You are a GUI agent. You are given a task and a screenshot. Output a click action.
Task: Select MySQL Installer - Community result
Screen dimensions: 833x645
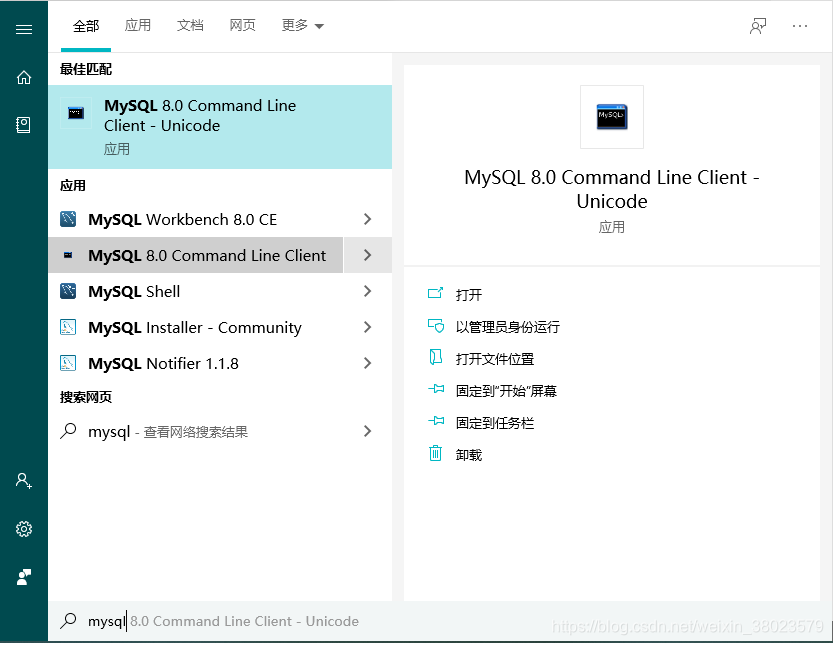point(196,327)
